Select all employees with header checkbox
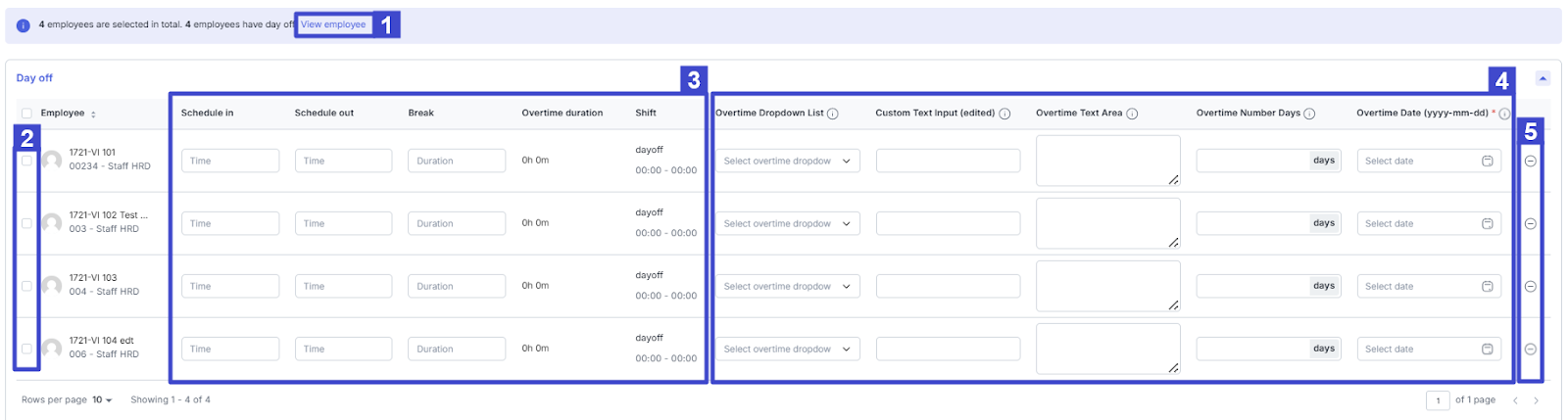 (26, 114)
